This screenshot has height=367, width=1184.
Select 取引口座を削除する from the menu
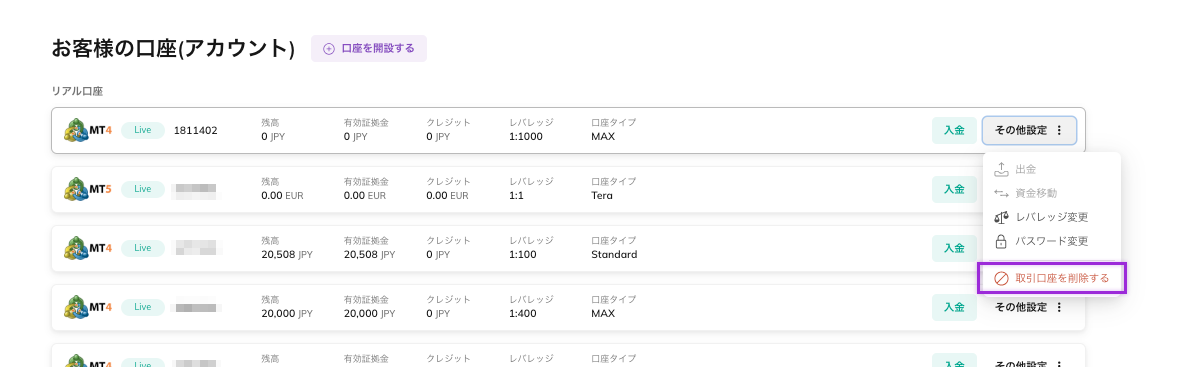(1051, 279)
